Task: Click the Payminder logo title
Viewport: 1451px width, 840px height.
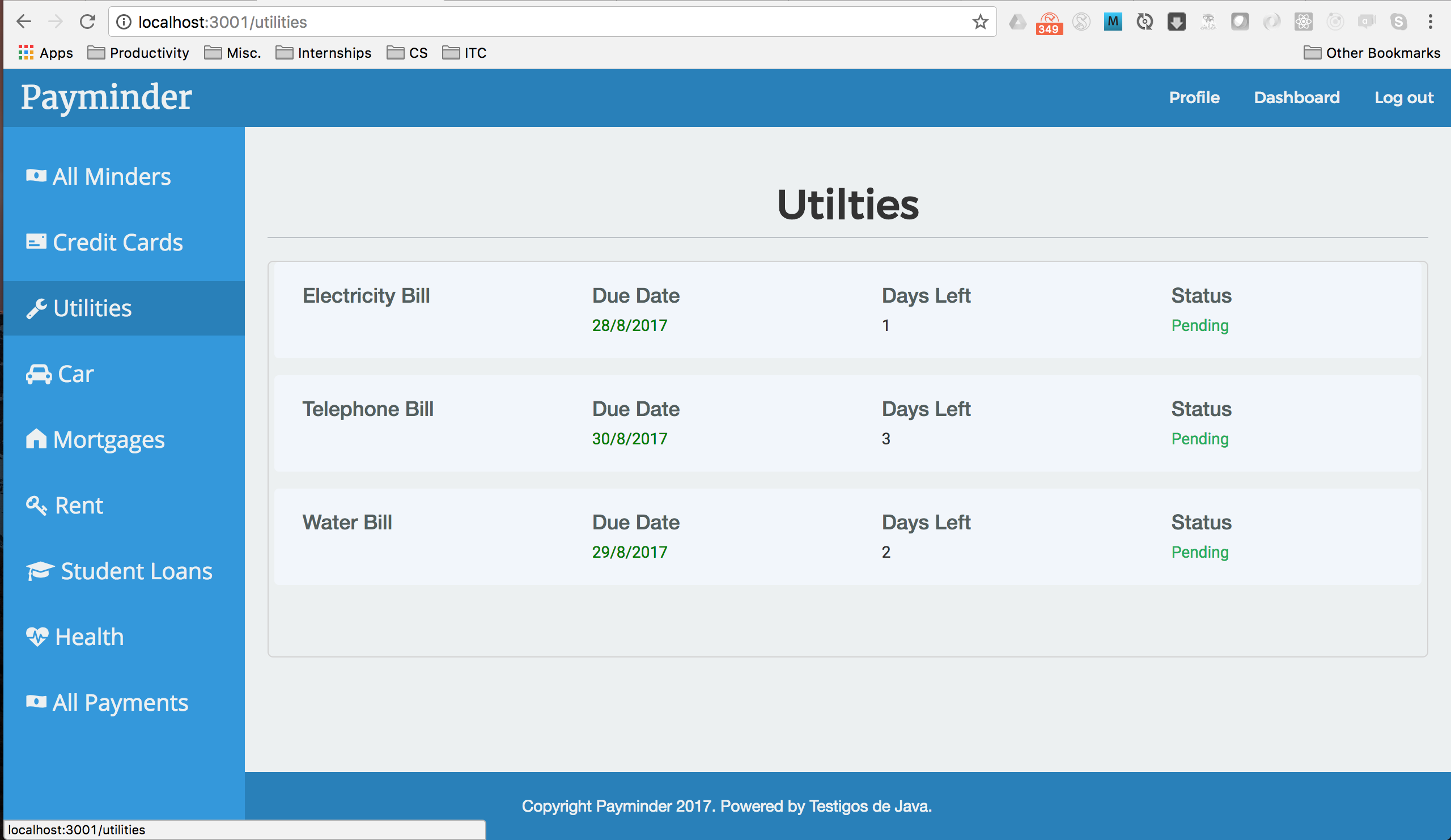Action: click(x=107, y=97)
